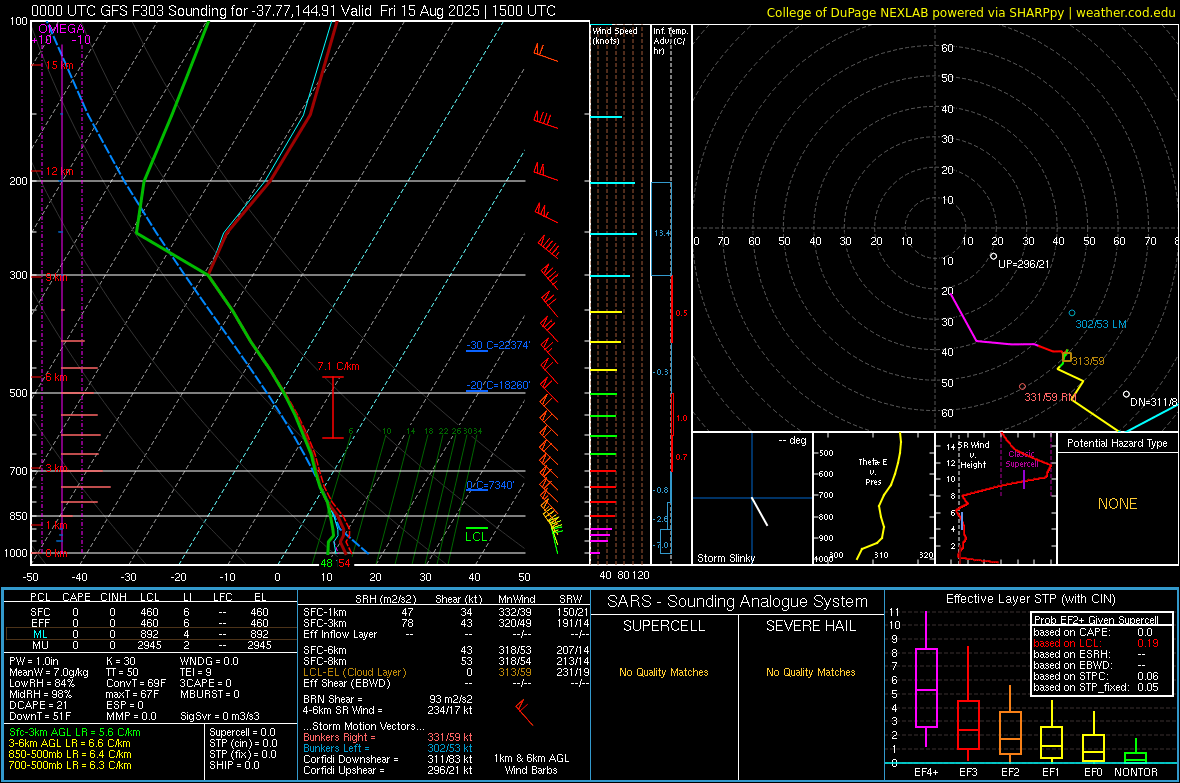Click the SR Wind v. Height inset label
Screen dimensions: 1180x783
pos(974,455)
